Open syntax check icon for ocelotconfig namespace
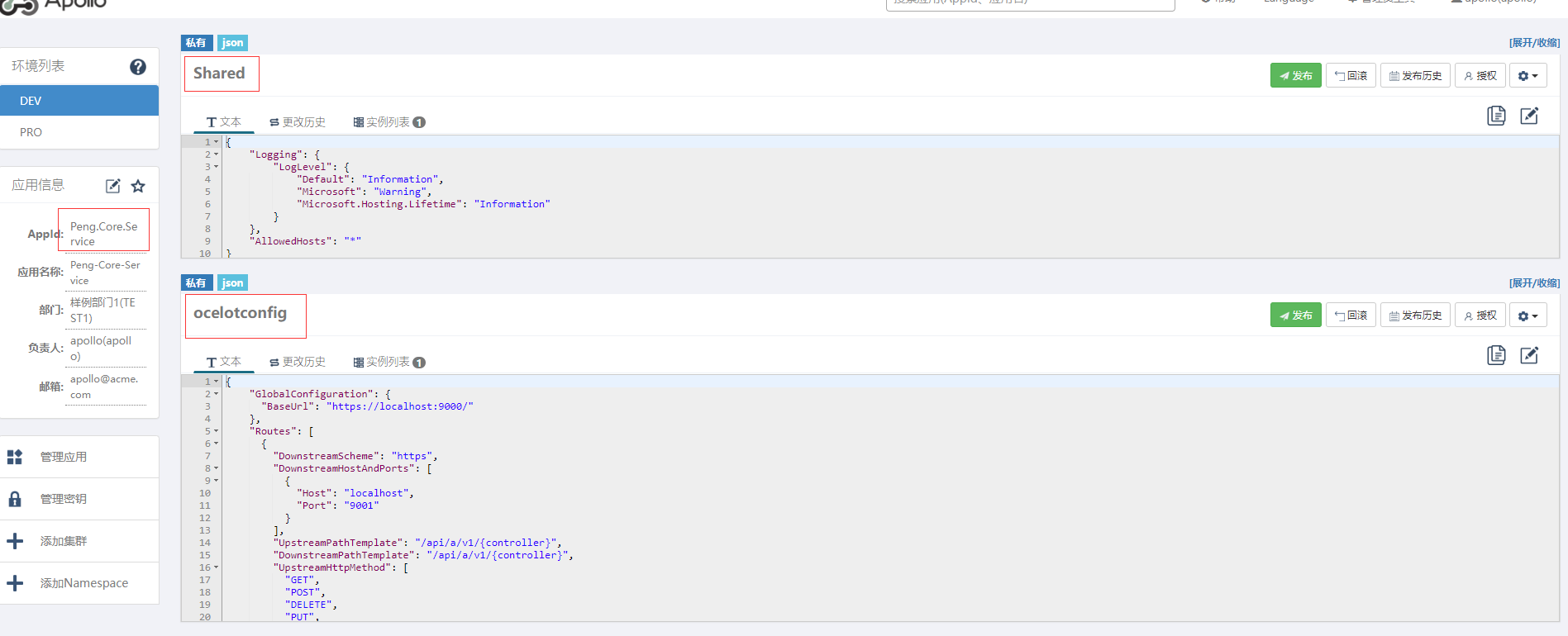 coord(1496,355)
